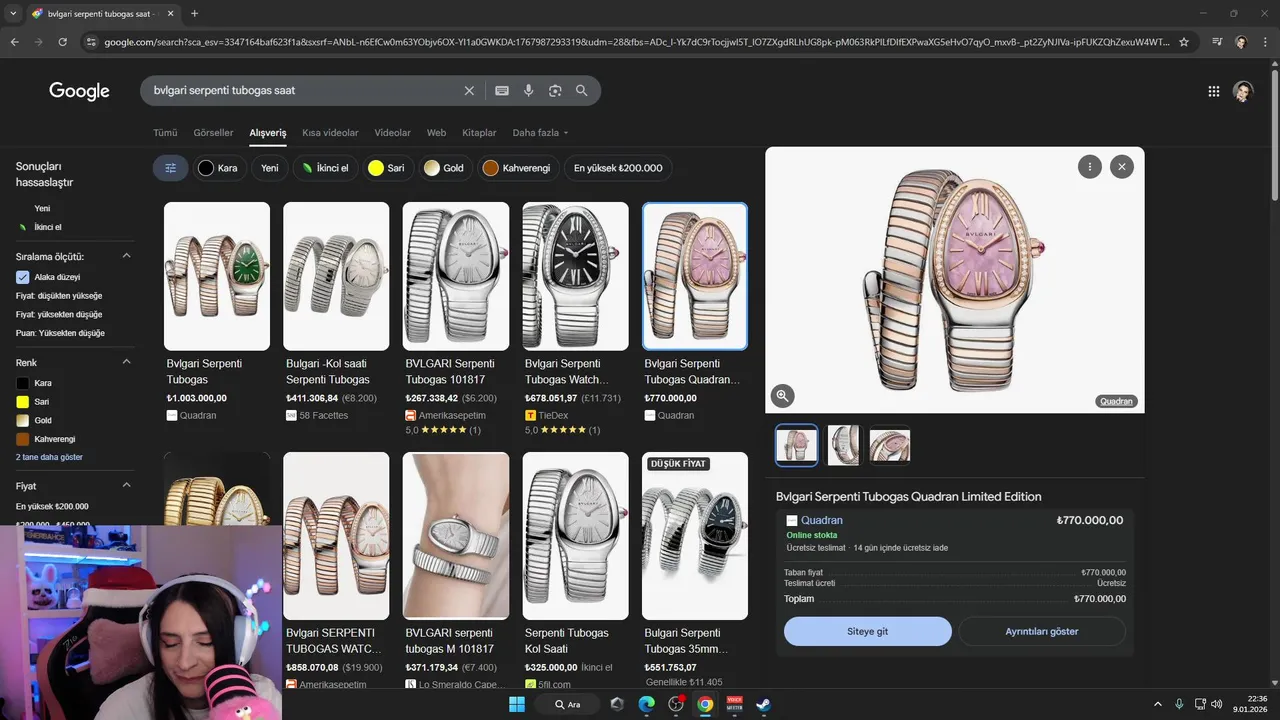
Task: Select En yüksek ₺200.000 price in sidebar
Action: click(52, 507)
